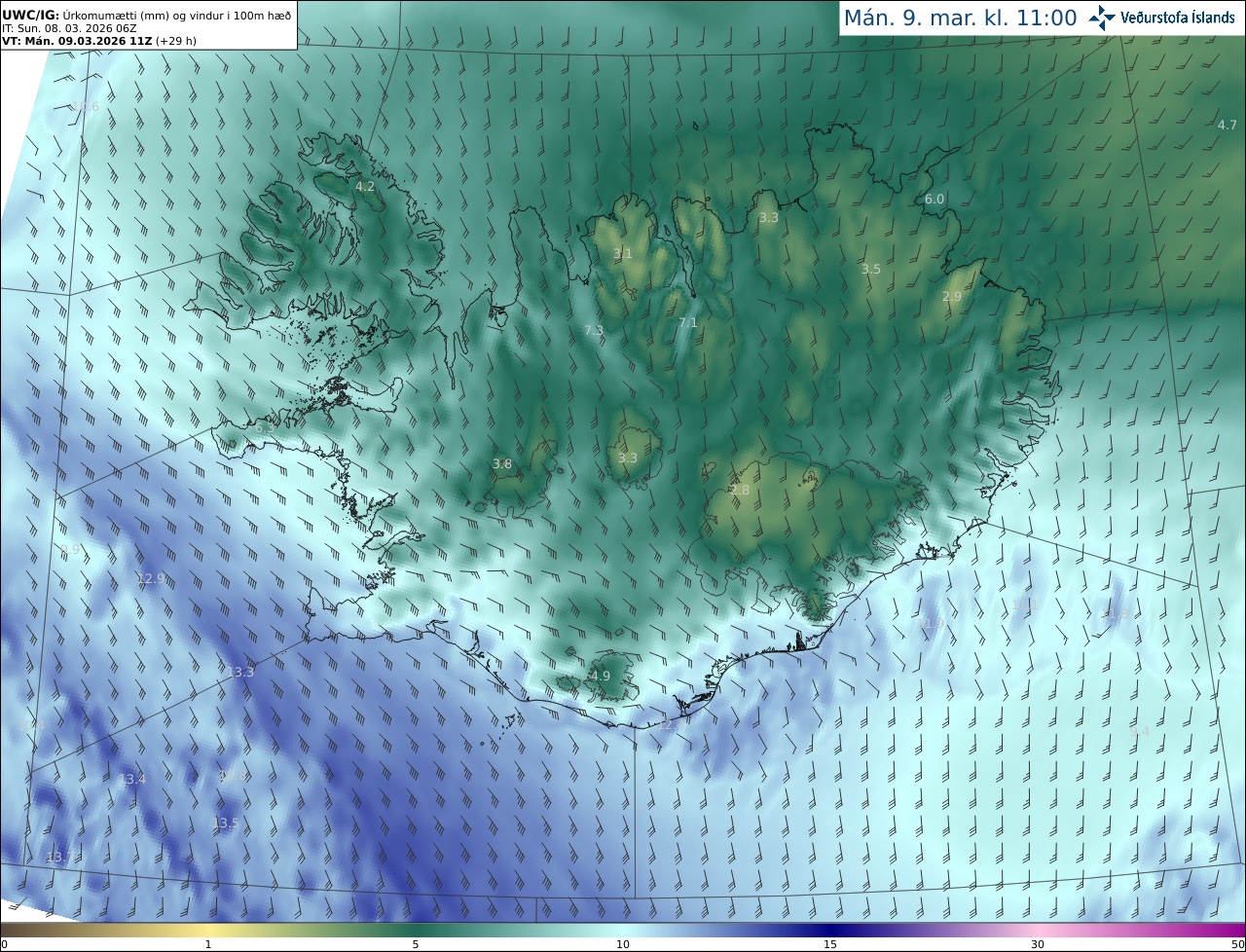Image resolution: width=1246 pixels, height=952 pixels.
Task: Click the 13.4 value label offshore
Action: point(132,779)
